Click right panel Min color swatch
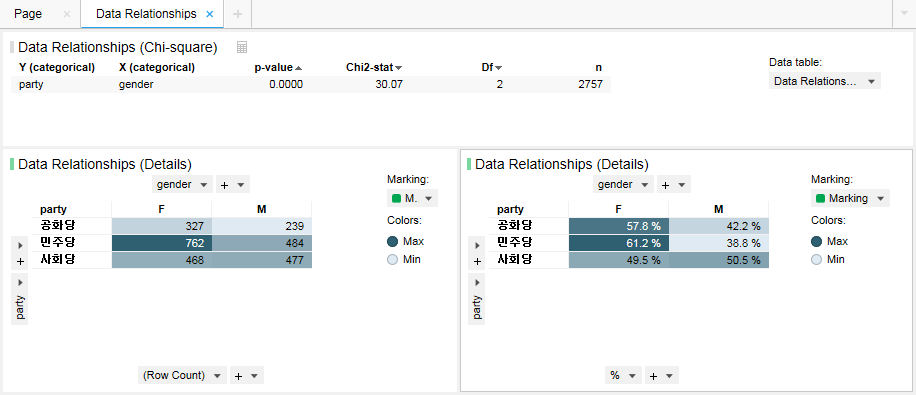916x395 pixels. point(817,259)
